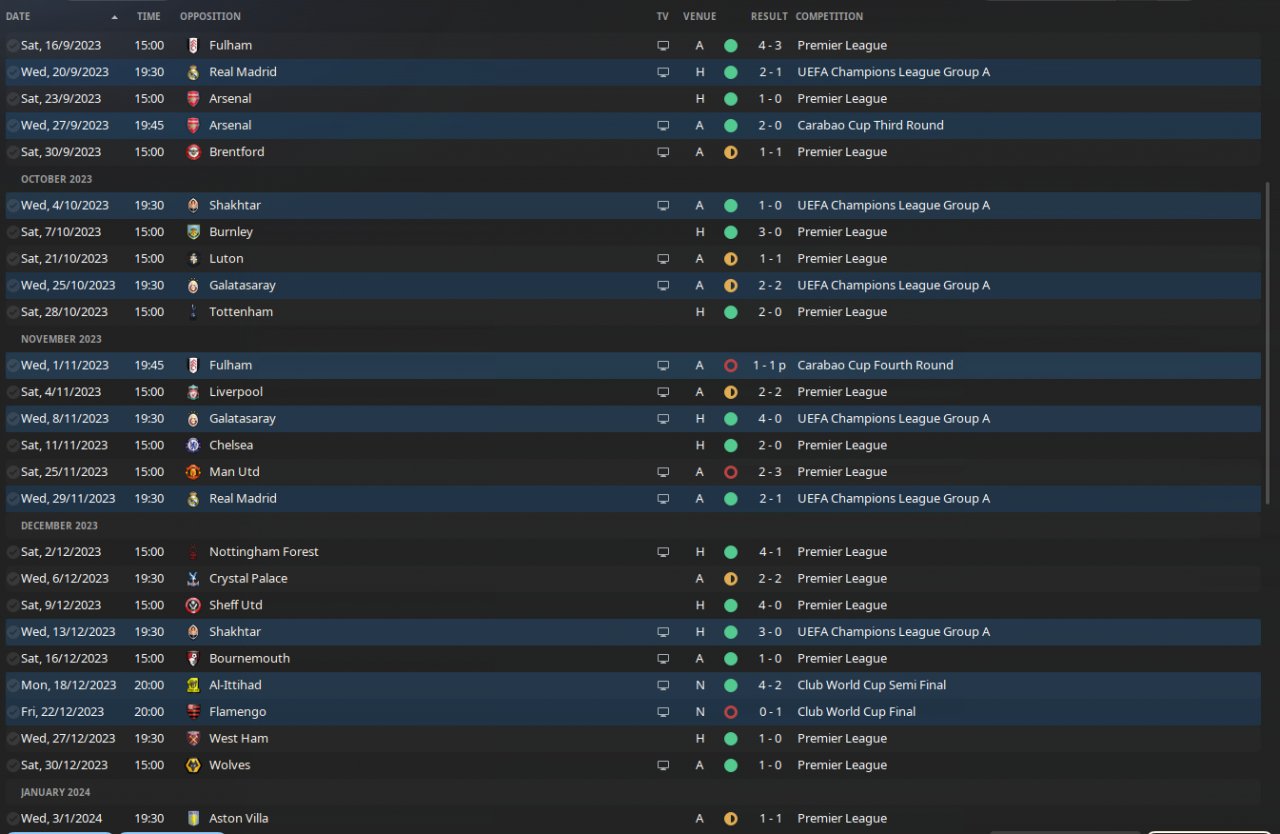Click the Fulham club badge in the 16/9/2023 fixture
1280x834 pixels.
193,45
